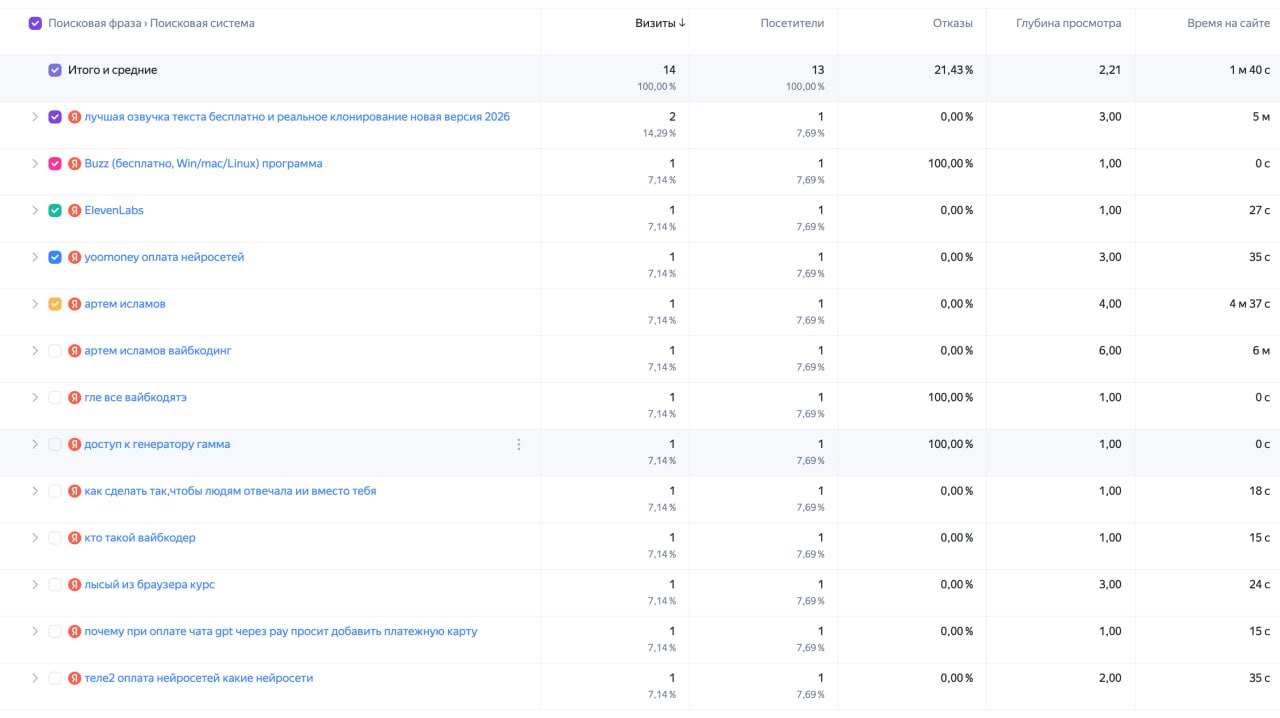The height and width of the screenshot is (718, 1280).
Task: Uncheck the green checkbox of the ElevenLabs row
Action: (55, 211)
